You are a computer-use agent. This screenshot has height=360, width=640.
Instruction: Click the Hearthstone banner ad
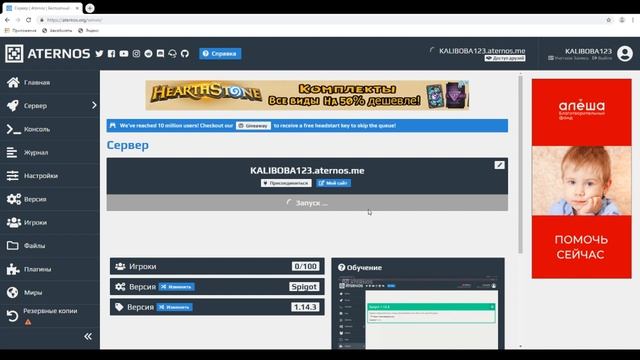[307, 96]
